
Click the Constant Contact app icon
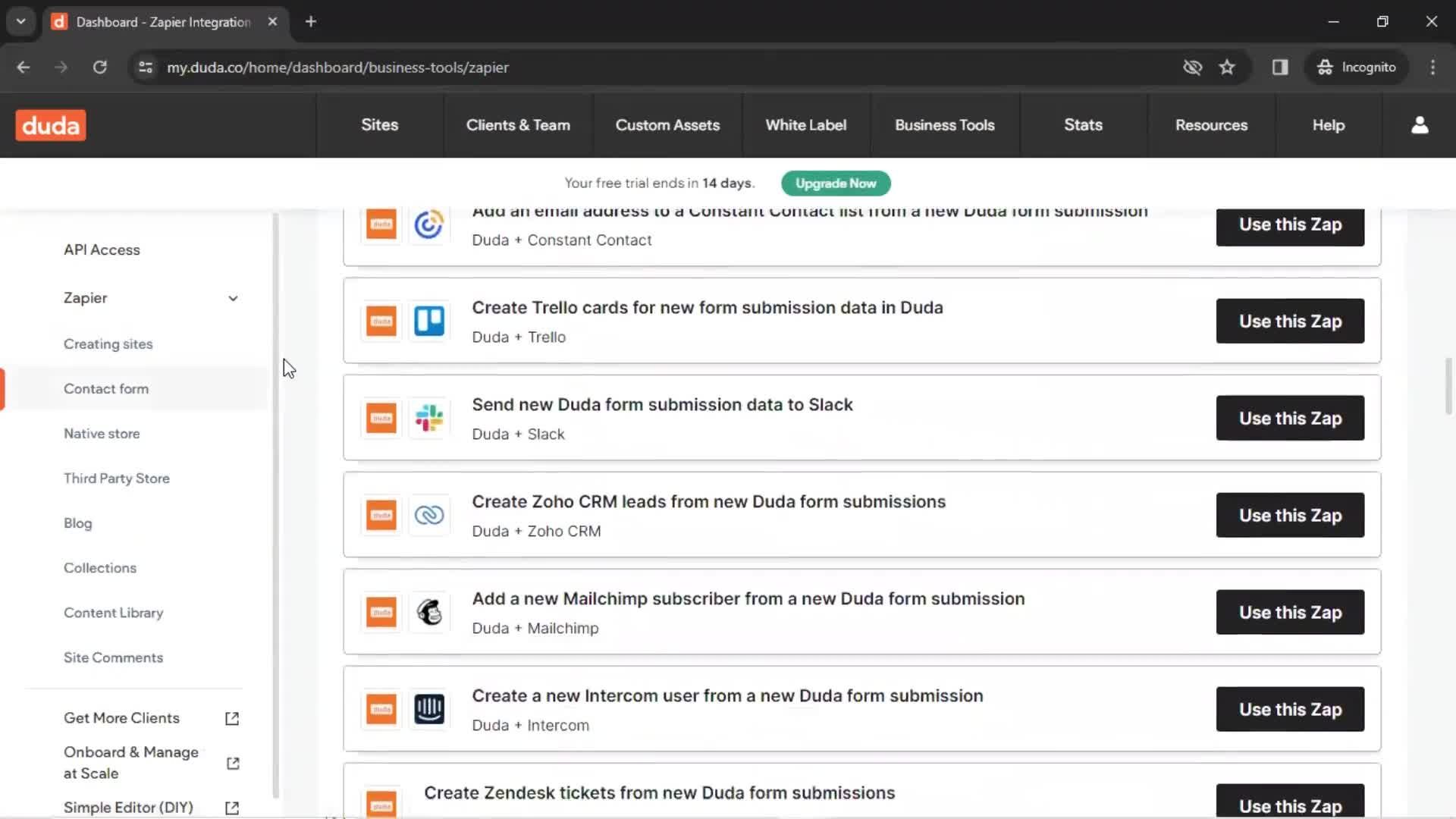[429, 224]
